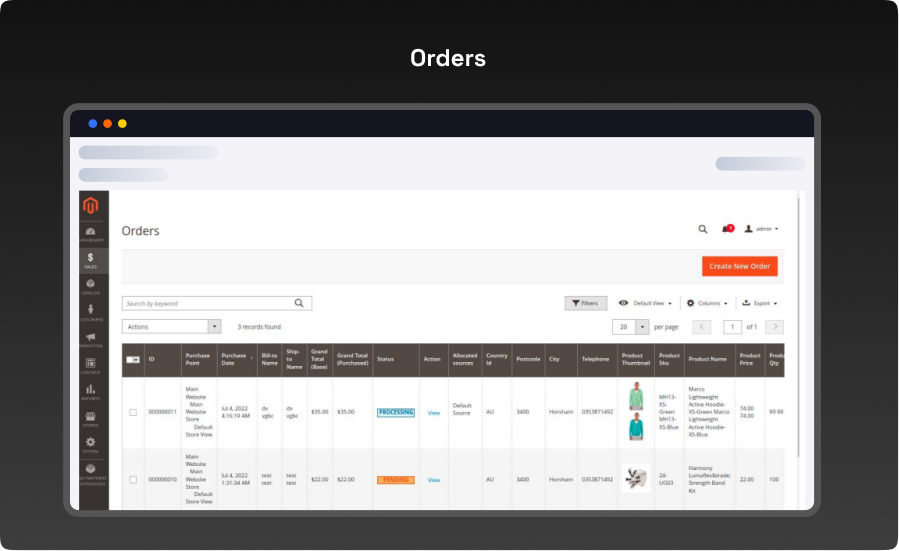This screenshot has height=551, width=899.
Task: Open the Stores sidebar icon
Action: [91, 417]
